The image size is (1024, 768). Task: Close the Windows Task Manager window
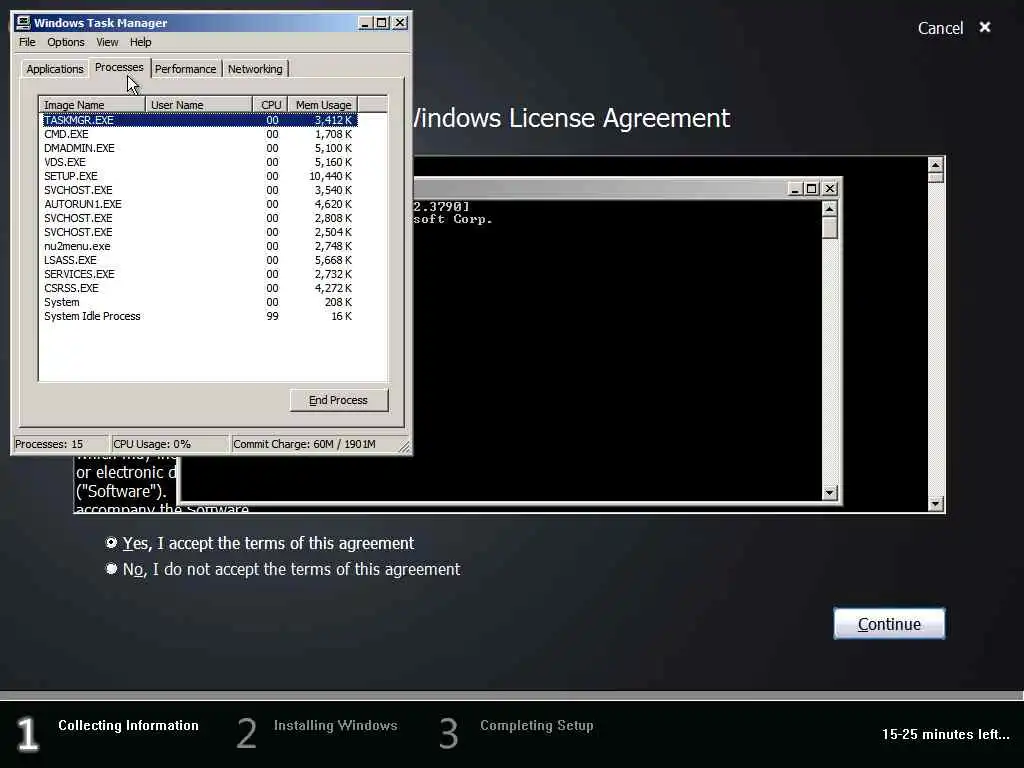[400, 23]
